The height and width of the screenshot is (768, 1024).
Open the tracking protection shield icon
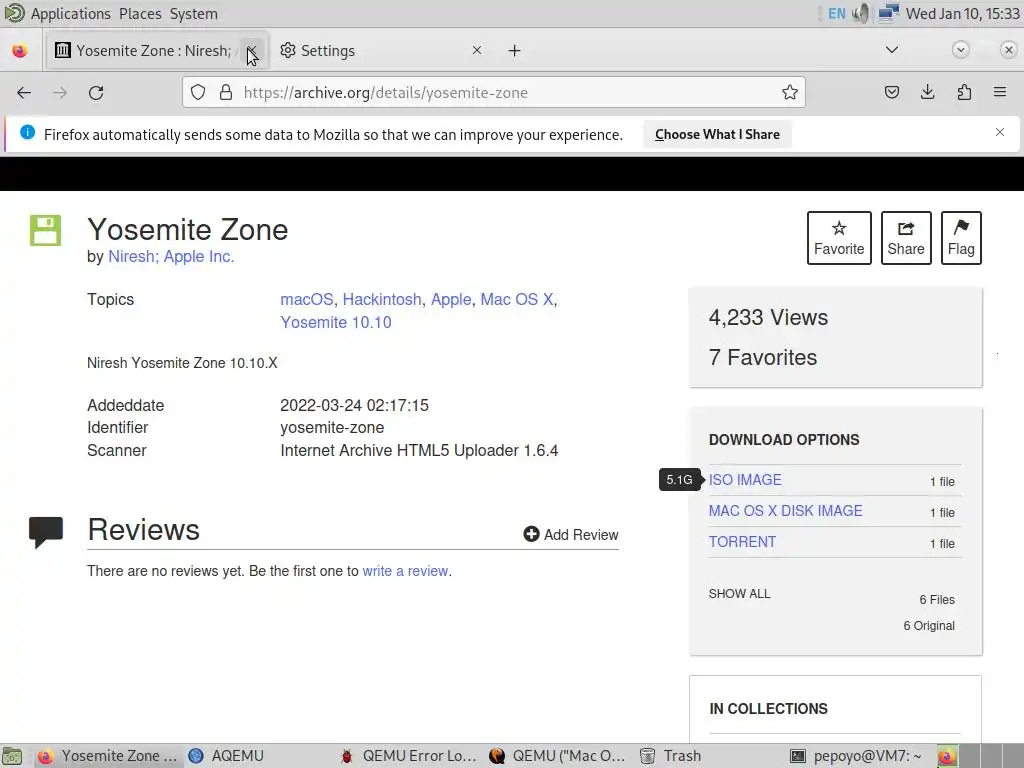coord(198,93)
